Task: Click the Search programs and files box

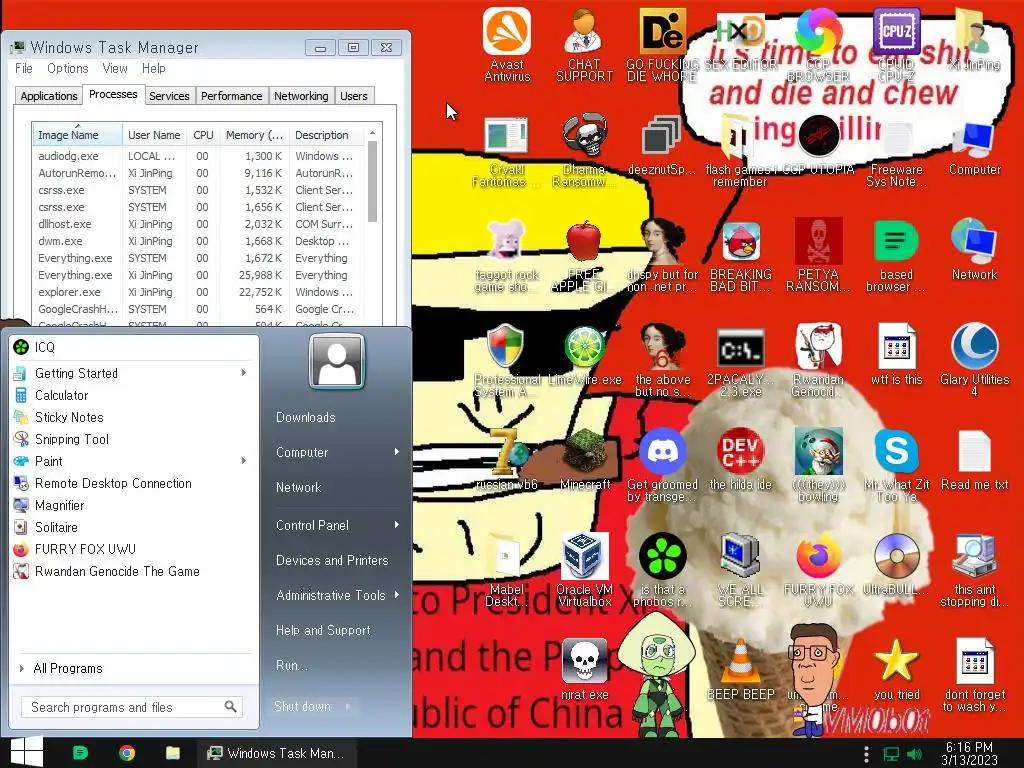Action: point(132,707)
